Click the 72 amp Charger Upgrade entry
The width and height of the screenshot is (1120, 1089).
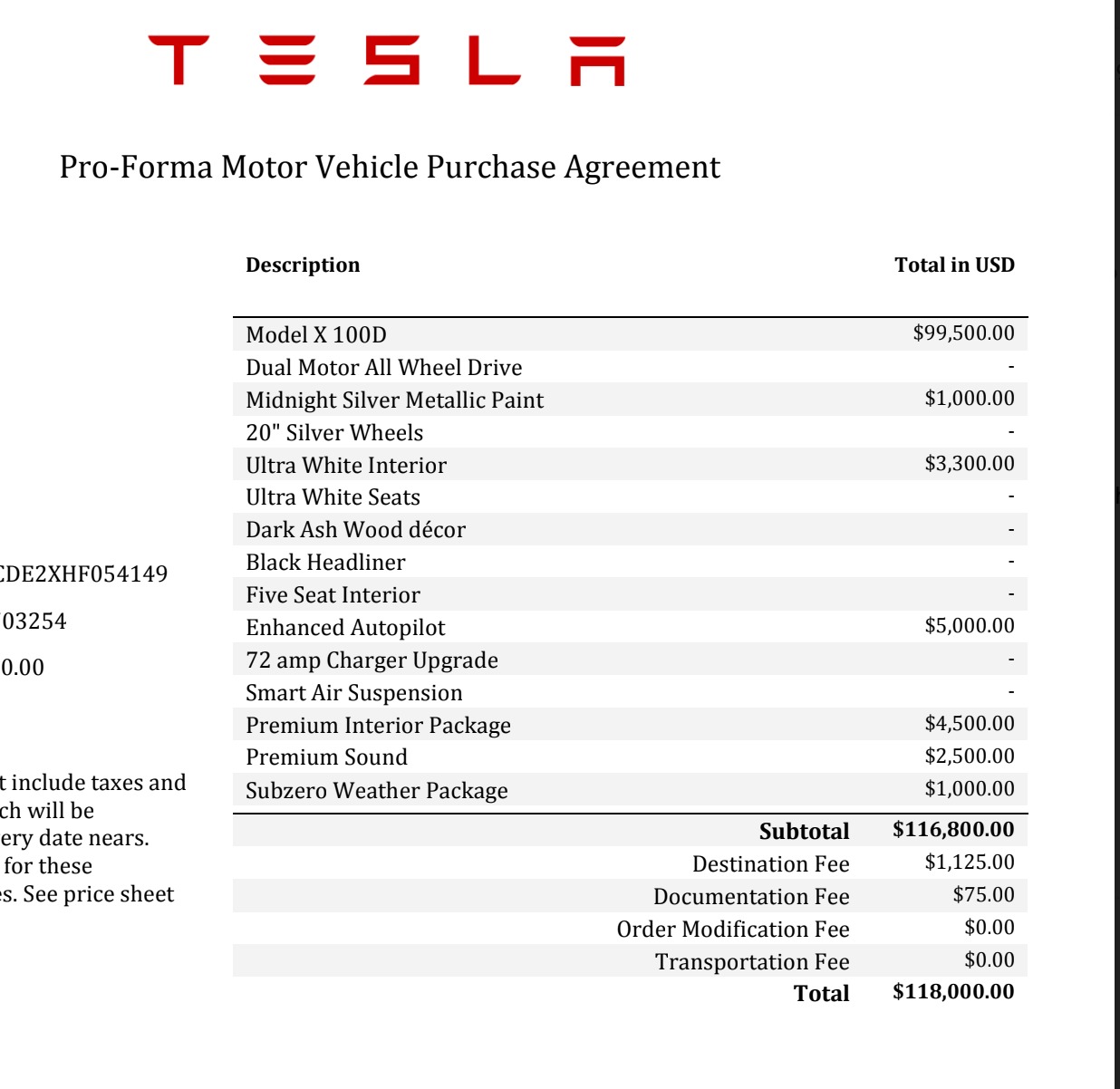tap(372, 660)
